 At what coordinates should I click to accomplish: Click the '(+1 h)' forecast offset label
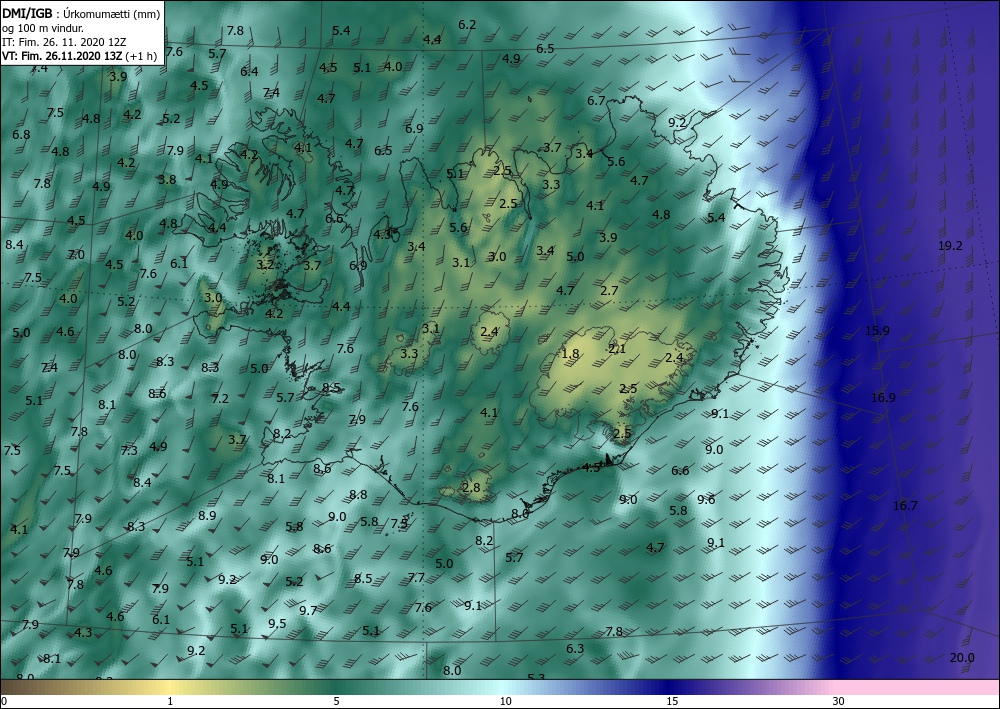pos(142,55)
